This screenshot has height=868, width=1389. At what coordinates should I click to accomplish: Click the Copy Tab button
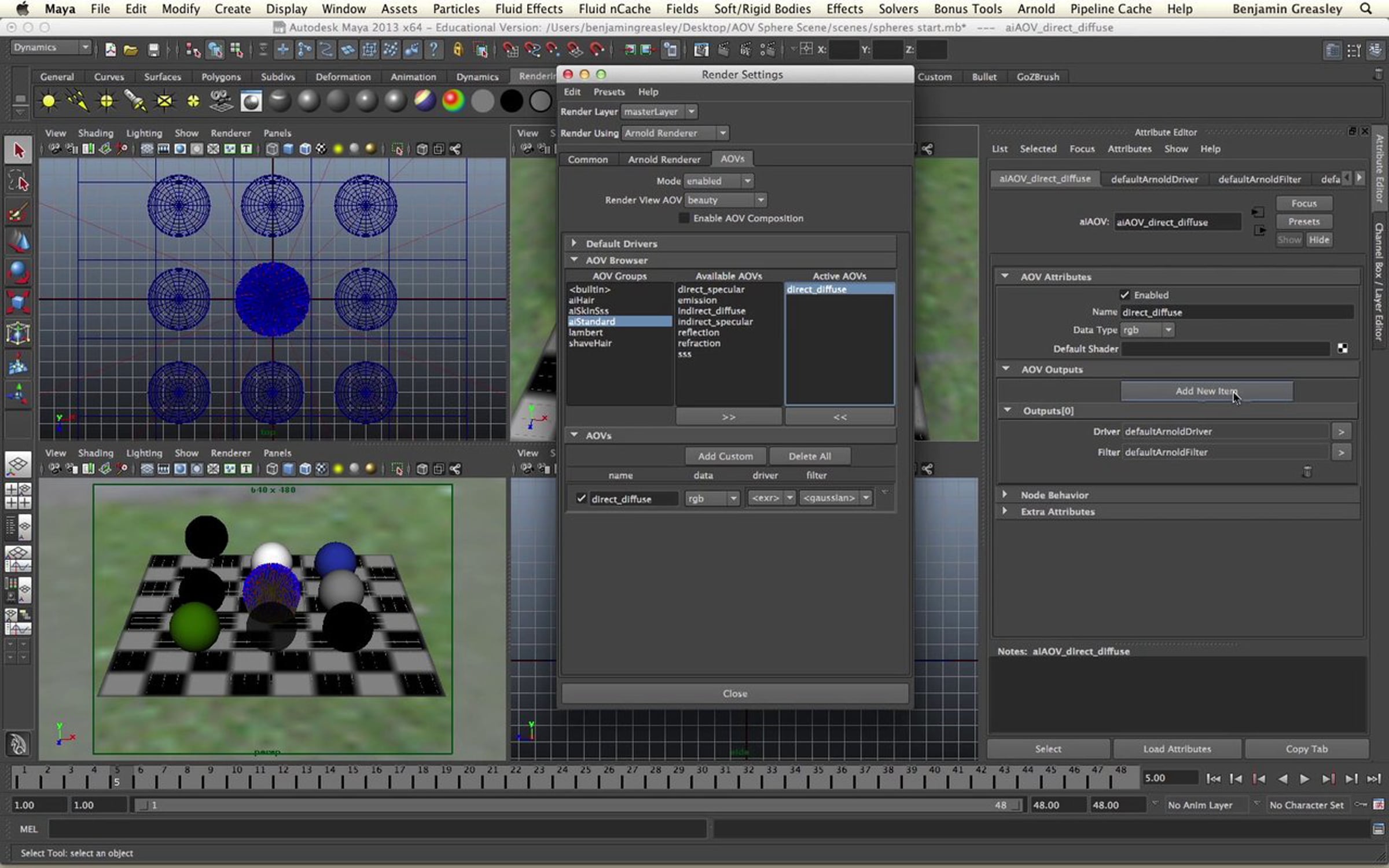pyautogui.click(x=1306, y=749)
